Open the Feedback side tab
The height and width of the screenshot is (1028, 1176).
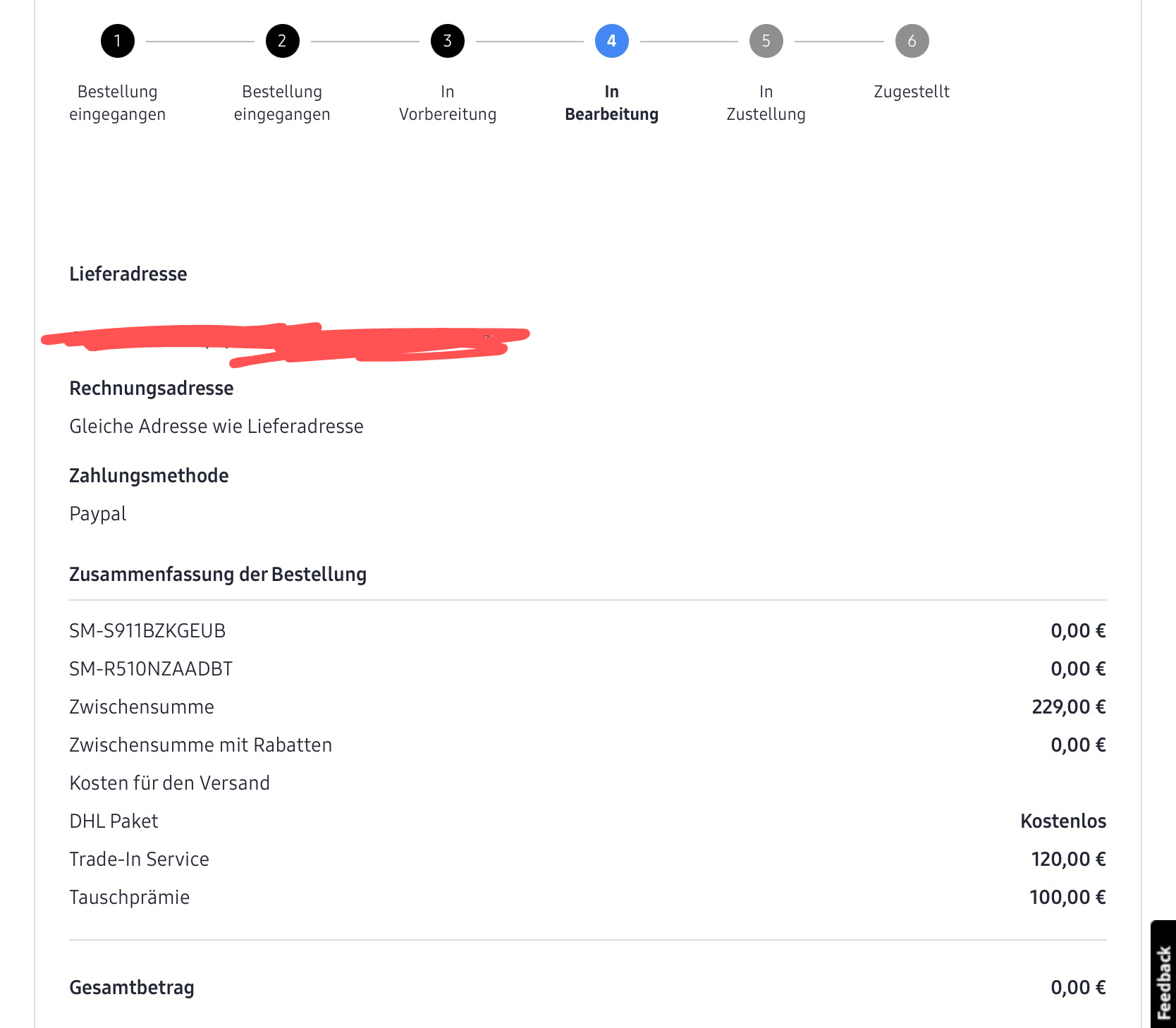click(1163, 981)
